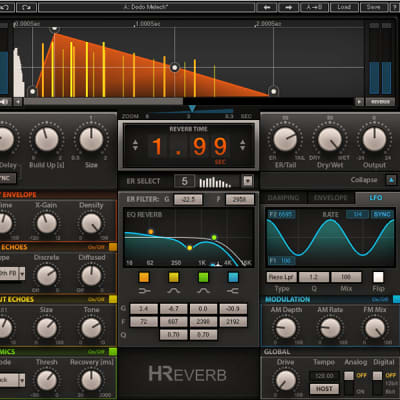Toggle the orange Echoes section On/Off
400x400 pixels.
click(113, 247)
